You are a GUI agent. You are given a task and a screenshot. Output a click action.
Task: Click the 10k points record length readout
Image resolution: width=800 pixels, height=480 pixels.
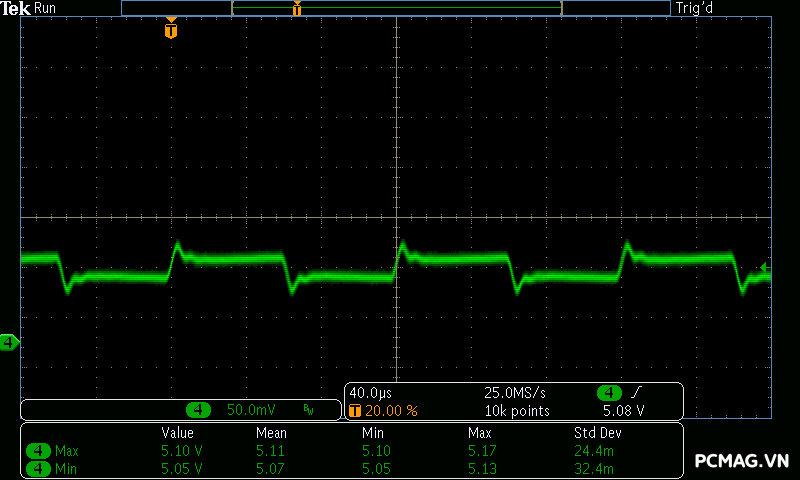tap(516, 410)
